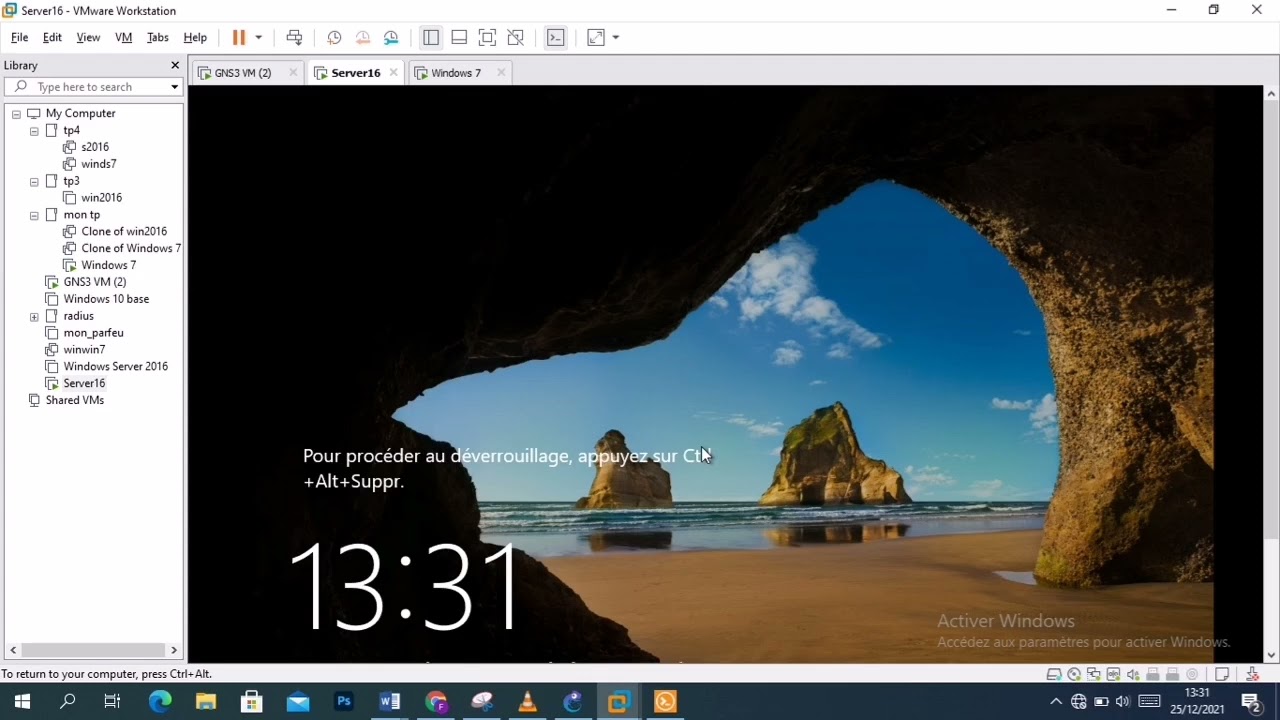Open VLC media player from the taskbar
Image resolution: width=1280 pixels, height=720 pixels.
click(x=527, y=702)
